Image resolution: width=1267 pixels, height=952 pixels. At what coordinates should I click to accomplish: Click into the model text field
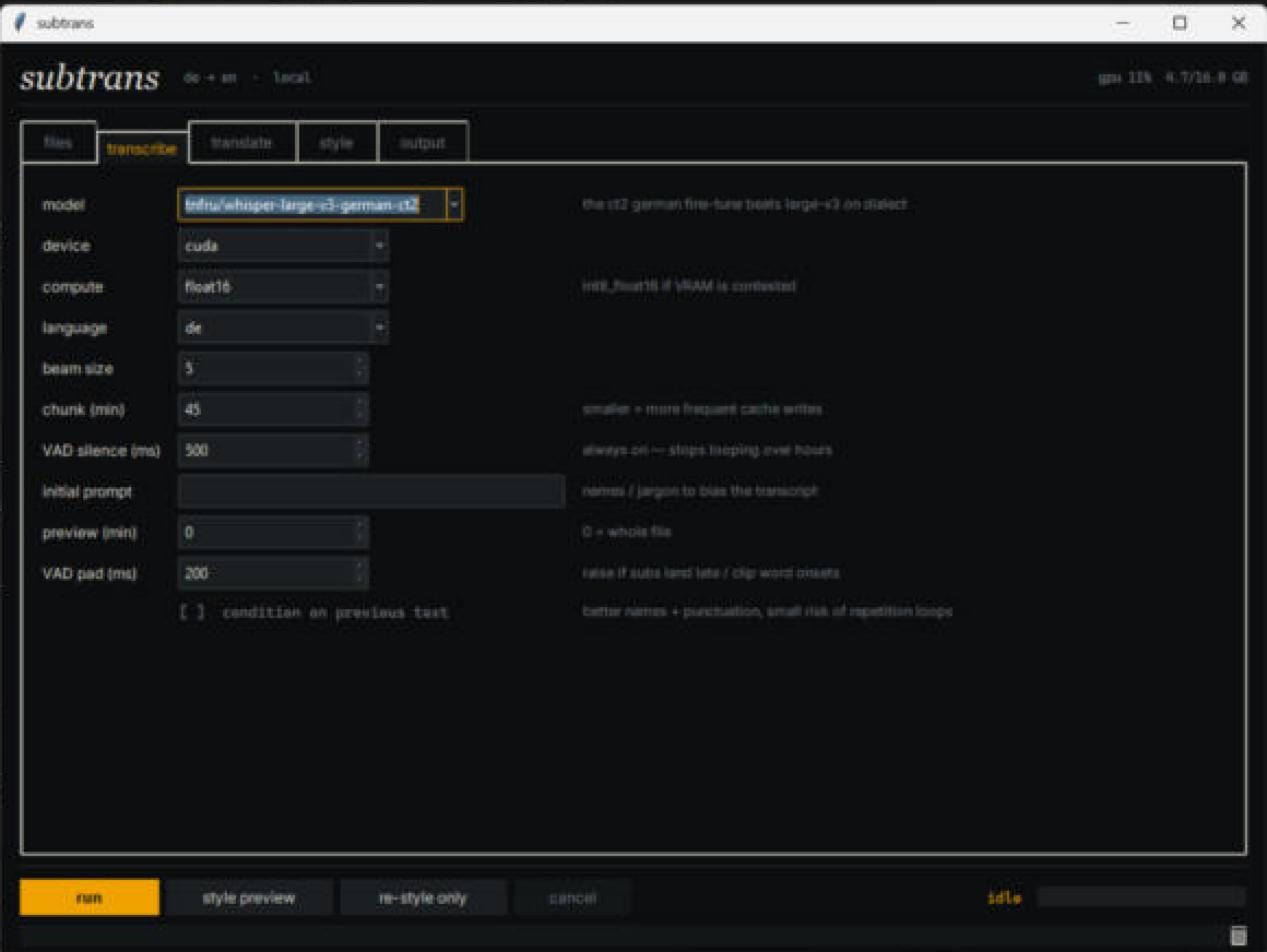(312, 204)
